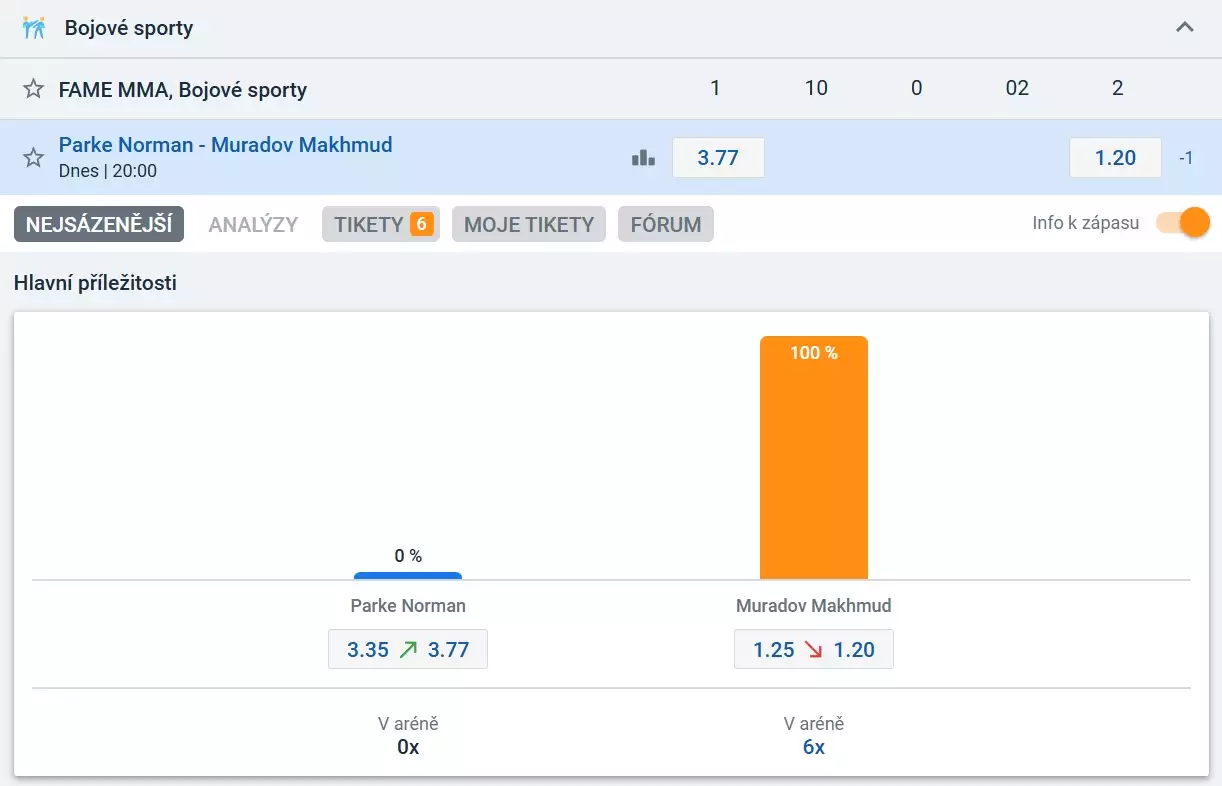Click the red falling odds arrow
Image resolution: width=1222 pixels, height=786 pixels.
813,650
